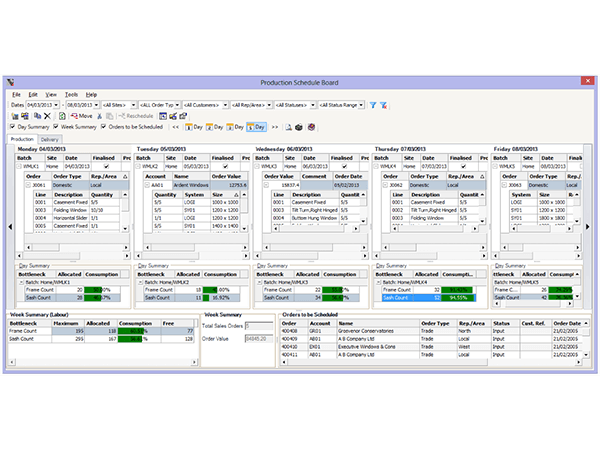This screenshot has width=600, height=450.
Task: Click the clear filter funnel icon
Action: pos(384,104)
